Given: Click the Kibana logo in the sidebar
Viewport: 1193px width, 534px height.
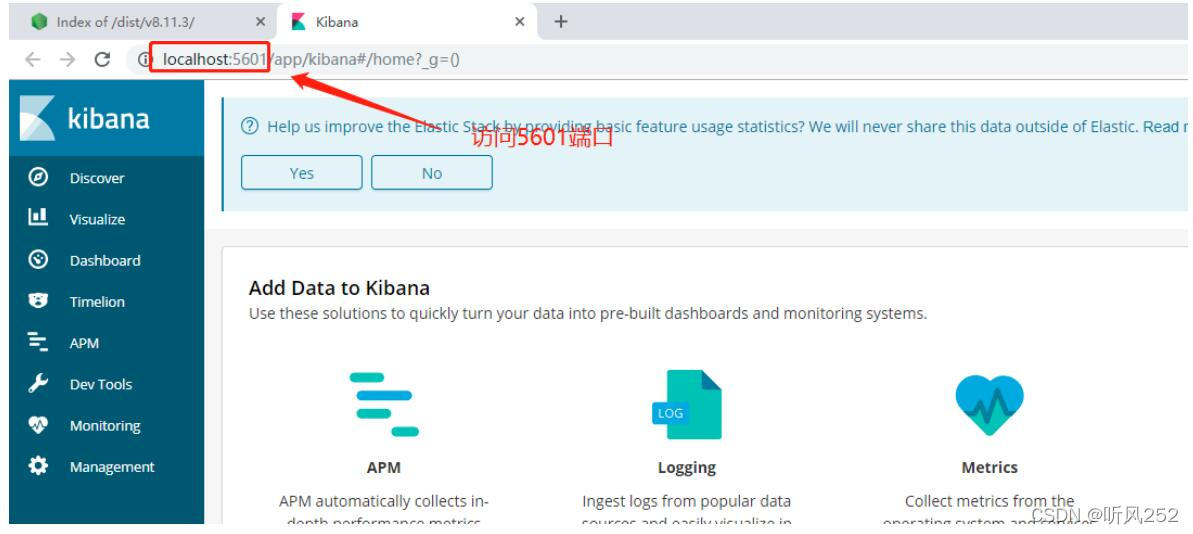Looking at the screenshot, I should click(37, 118).
